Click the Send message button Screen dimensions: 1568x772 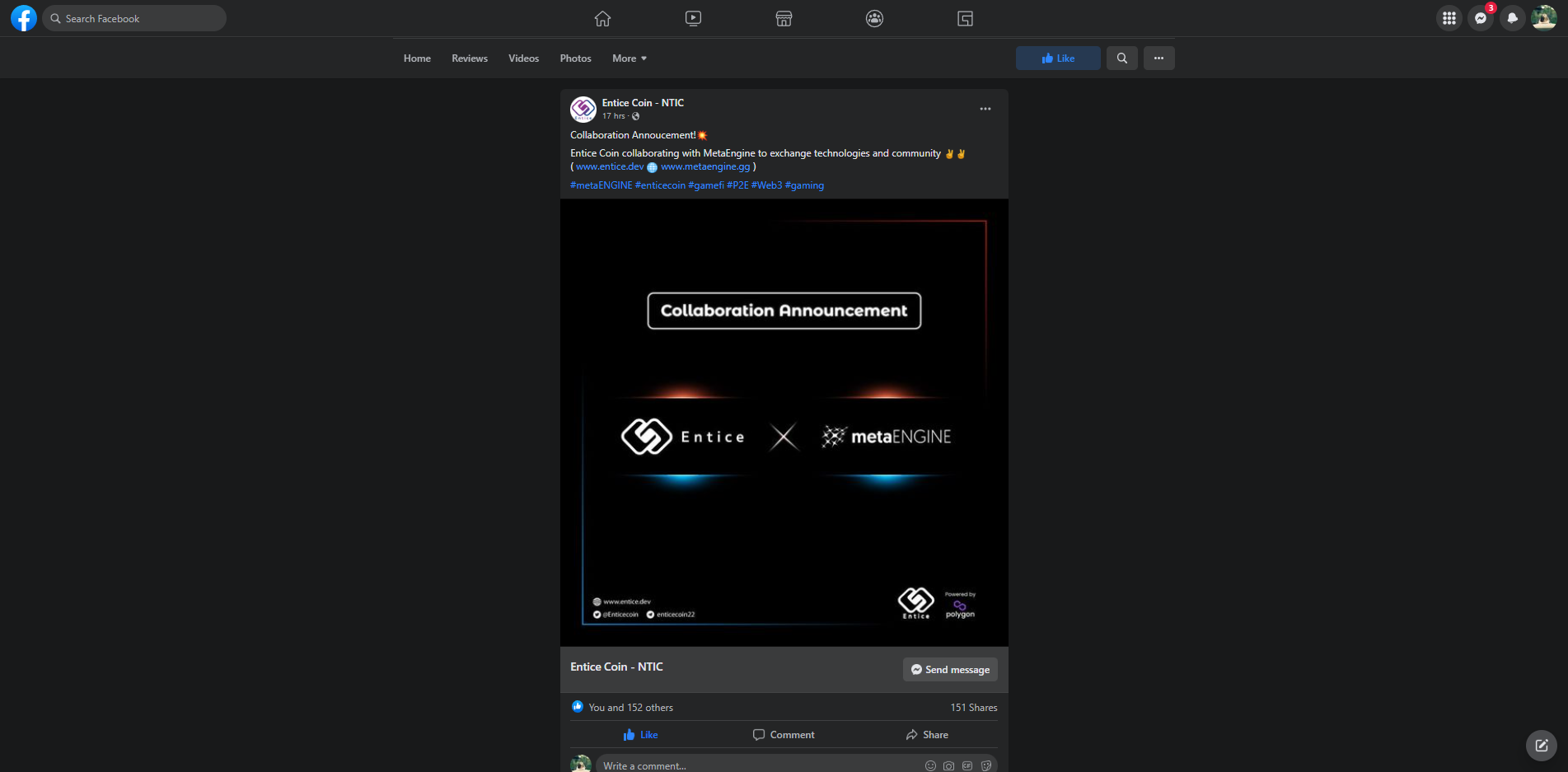pyautogui.click(x=950, y=670)
